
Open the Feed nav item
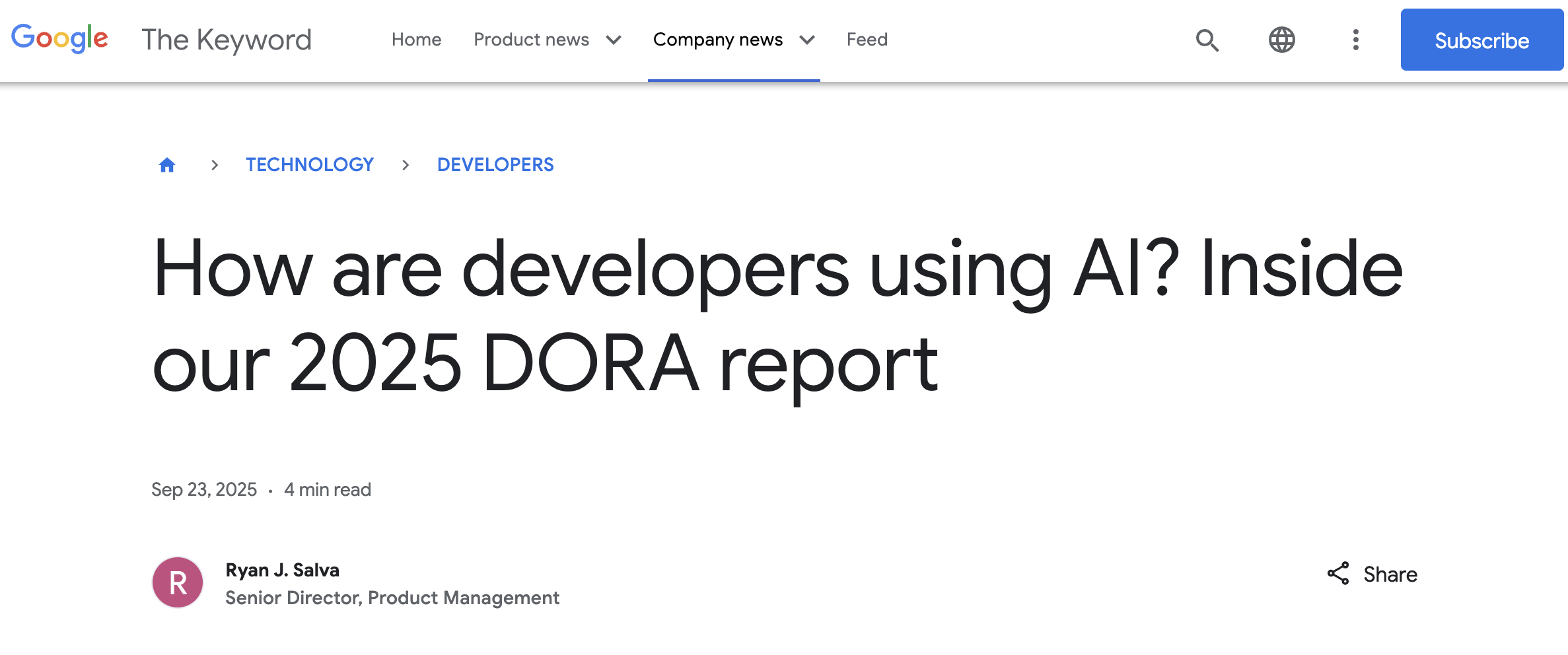coord(867,40)
